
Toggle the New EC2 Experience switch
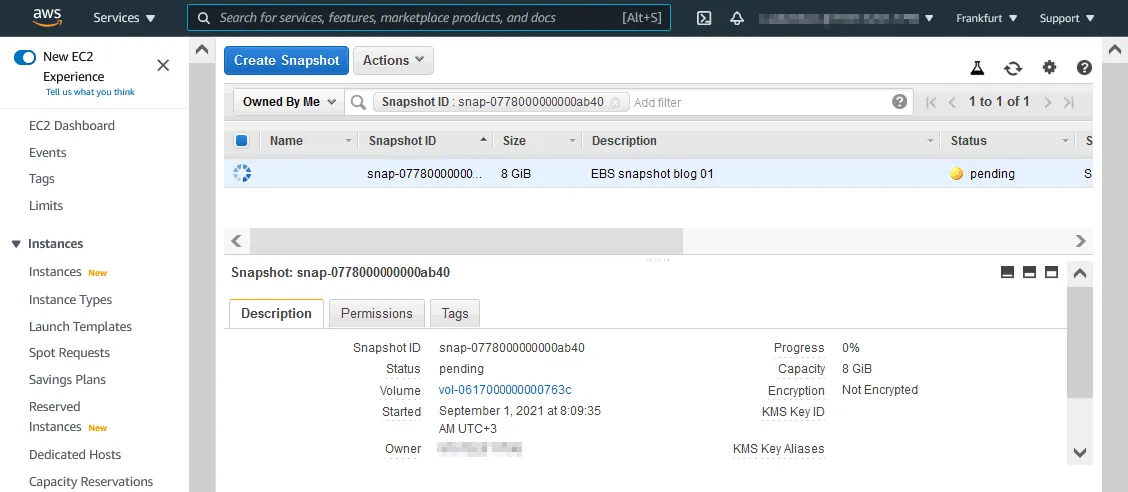[x=25, y=57]
